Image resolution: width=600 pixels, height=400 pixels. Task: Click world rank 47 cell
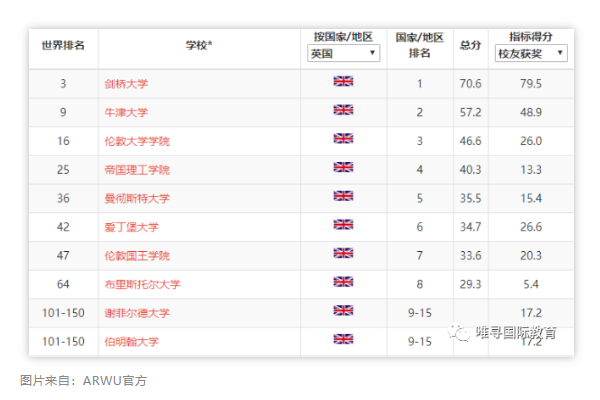click(x=63, y=256)
